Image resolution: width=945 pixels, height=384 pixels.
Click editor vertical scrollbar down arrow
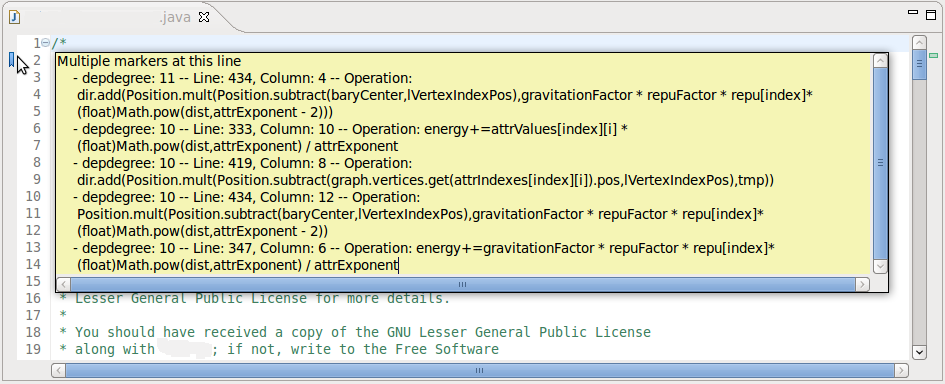click(x=919, y=352)
